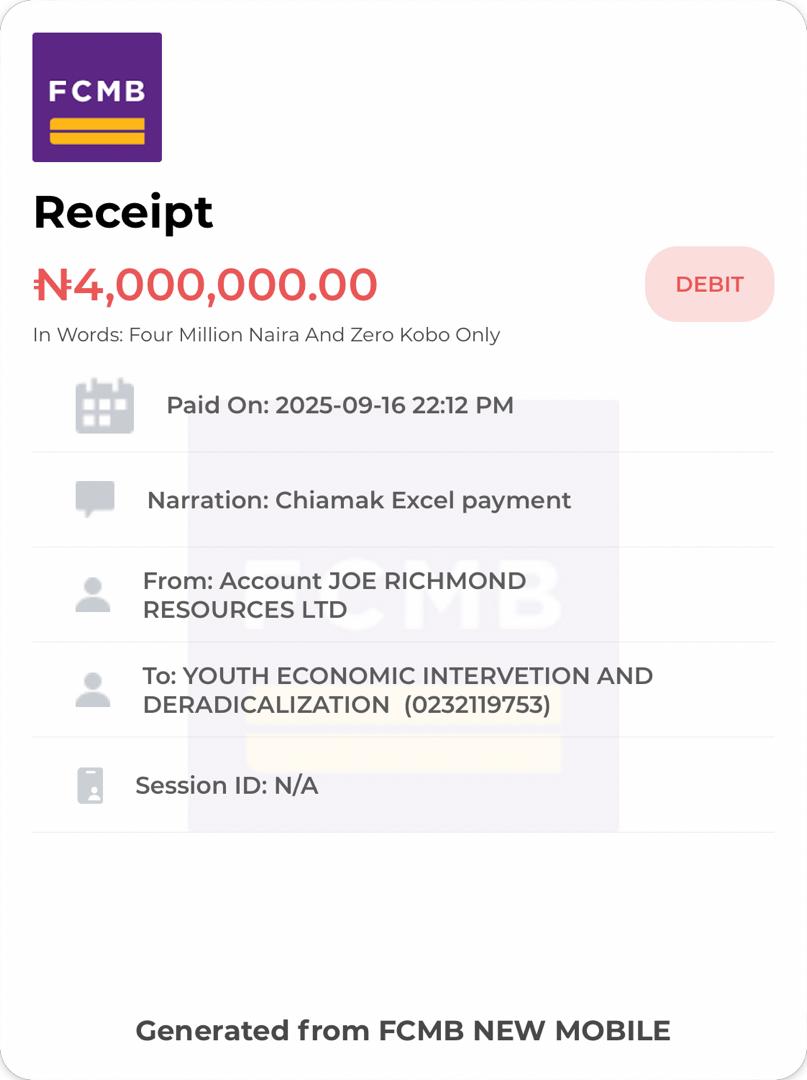Click the yellow bars in the FCMB logo
This screenshot has width=807, height=1080.
[x=97, y=131]
